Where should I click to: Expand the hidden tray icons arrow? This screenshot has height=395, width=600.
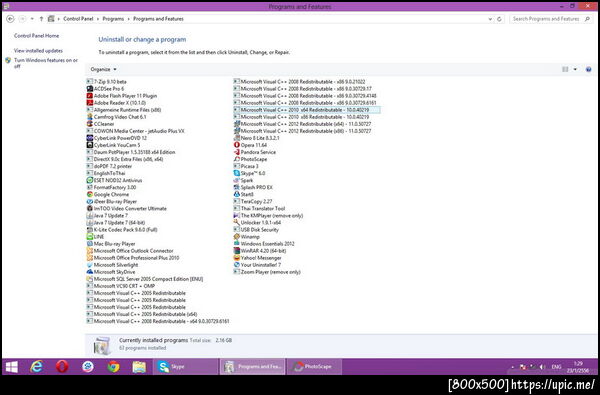click(x=513, y=367)
